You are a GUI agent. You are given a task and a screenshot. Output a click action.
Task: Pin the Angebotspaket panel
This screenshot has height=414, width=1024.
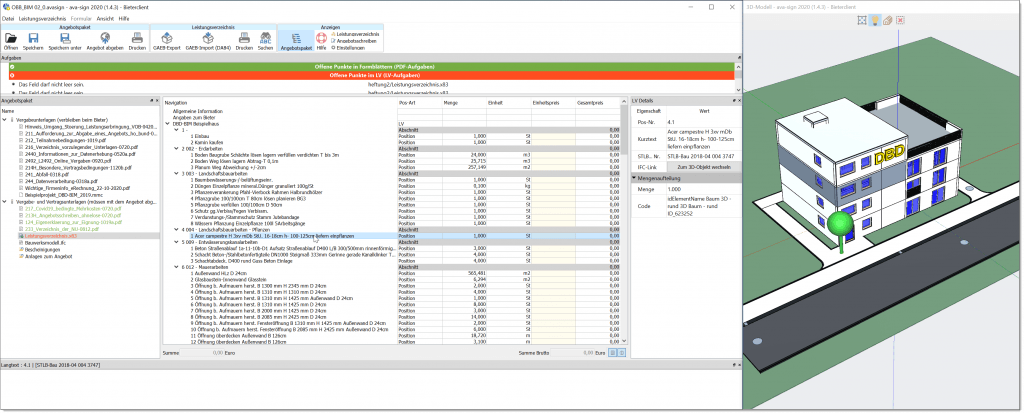pos(151,101)
